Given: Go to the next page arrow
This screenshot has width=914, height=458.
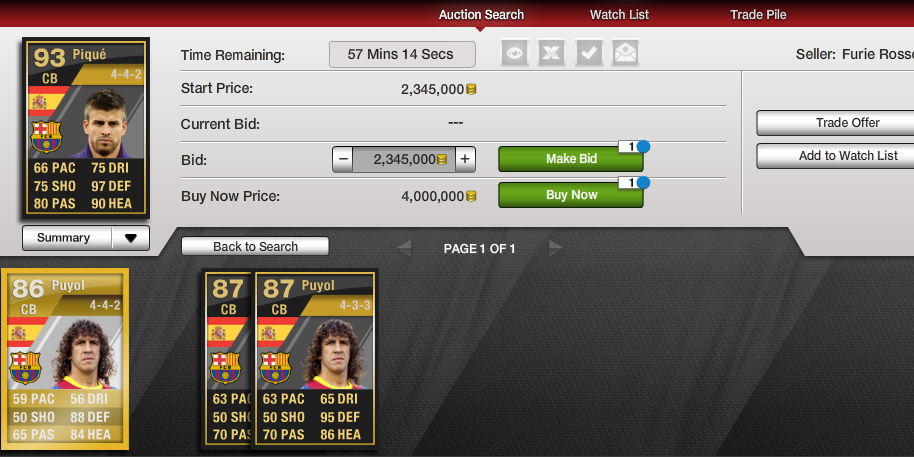Looking at the screenshot, I should pyautogui.click(x=556, y=248).
